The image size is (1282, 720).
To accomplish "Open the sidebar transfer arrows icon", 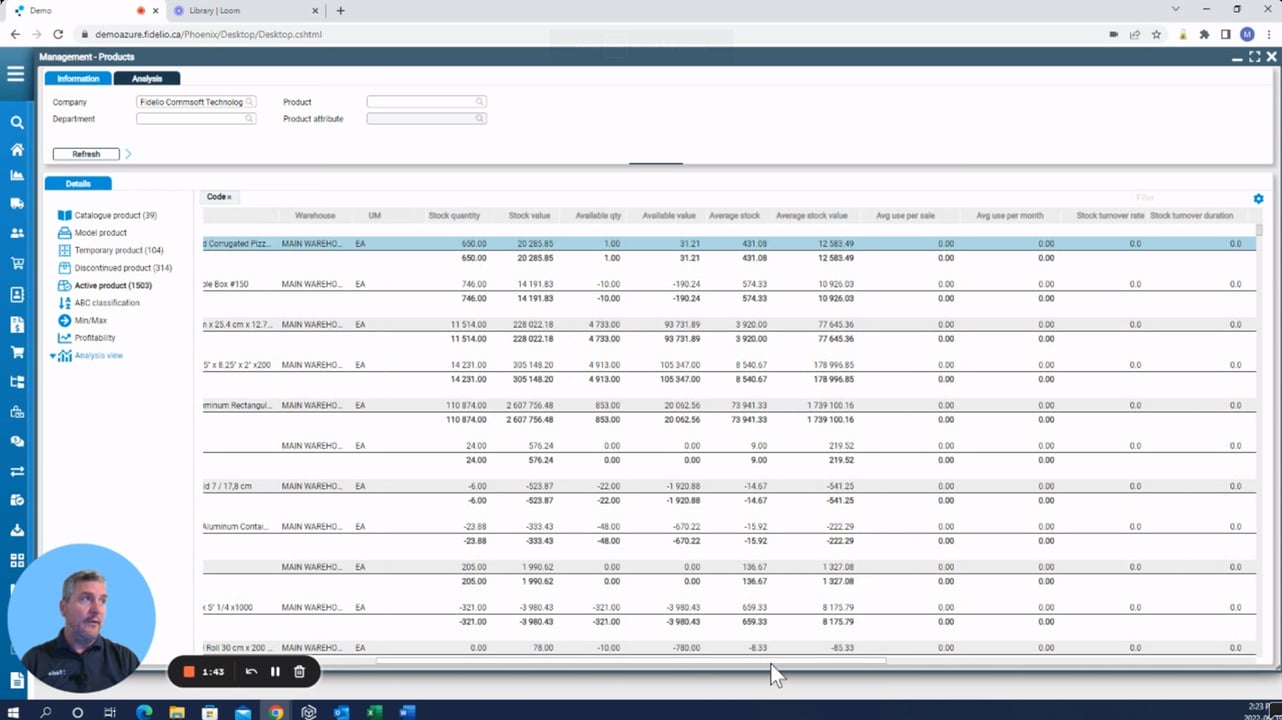I will pyautogui.click(x=16, y=471).
